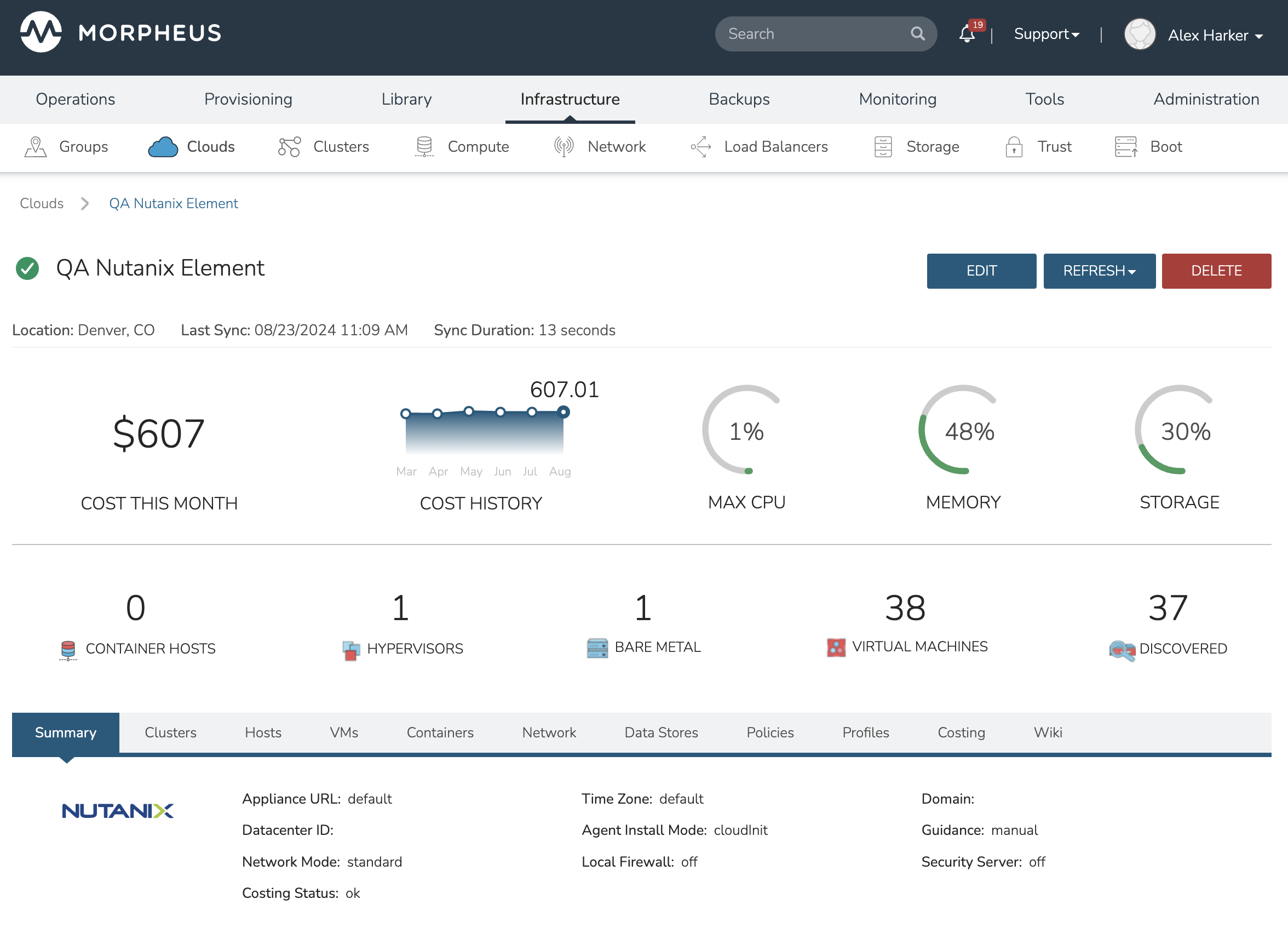
Task: Click the green status checkmark icon
Action: (x=27, y=268)
